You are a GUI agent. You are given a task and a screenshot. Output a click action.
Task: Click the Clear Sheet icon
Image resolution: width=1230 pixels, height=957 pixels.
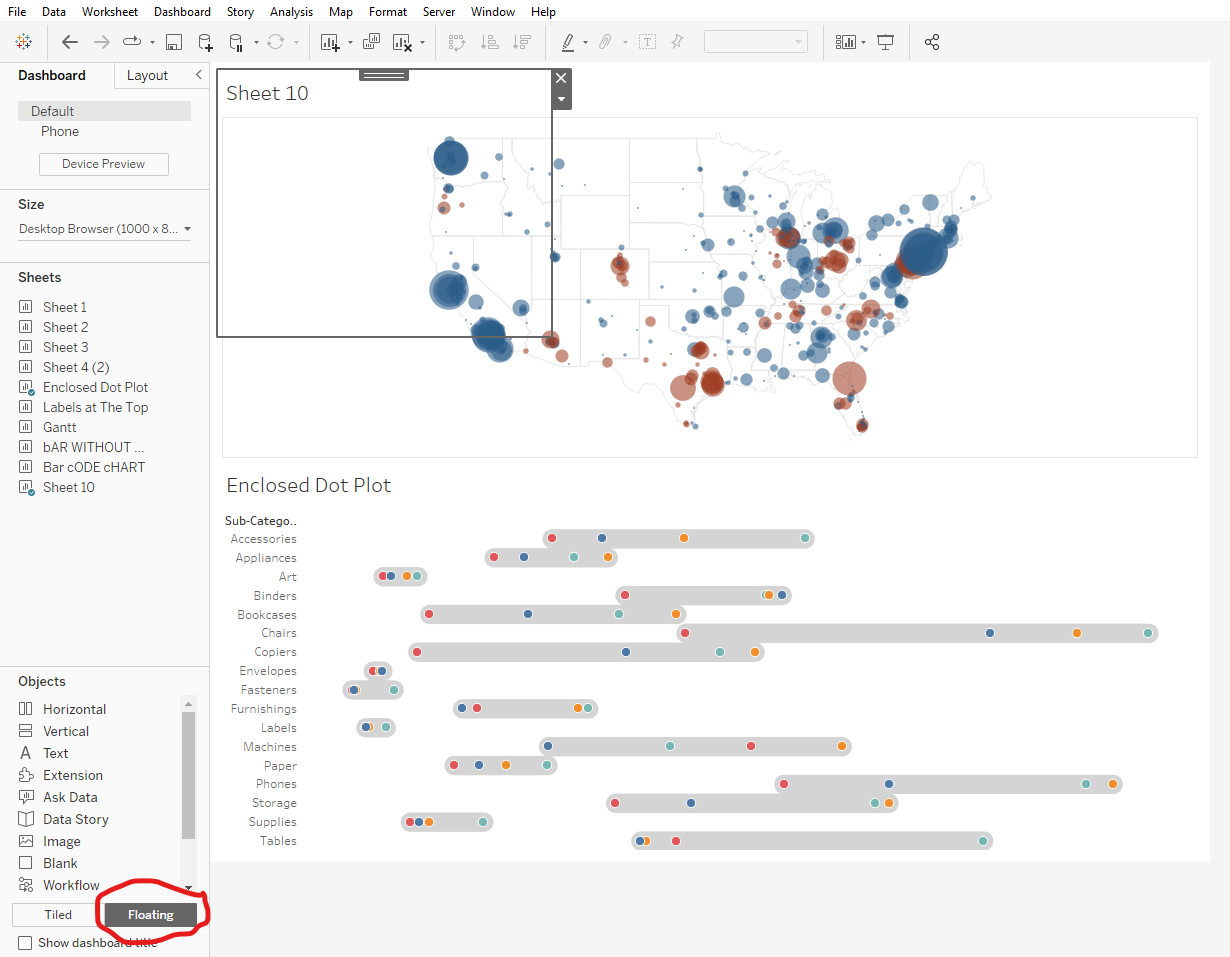[402, 42]
